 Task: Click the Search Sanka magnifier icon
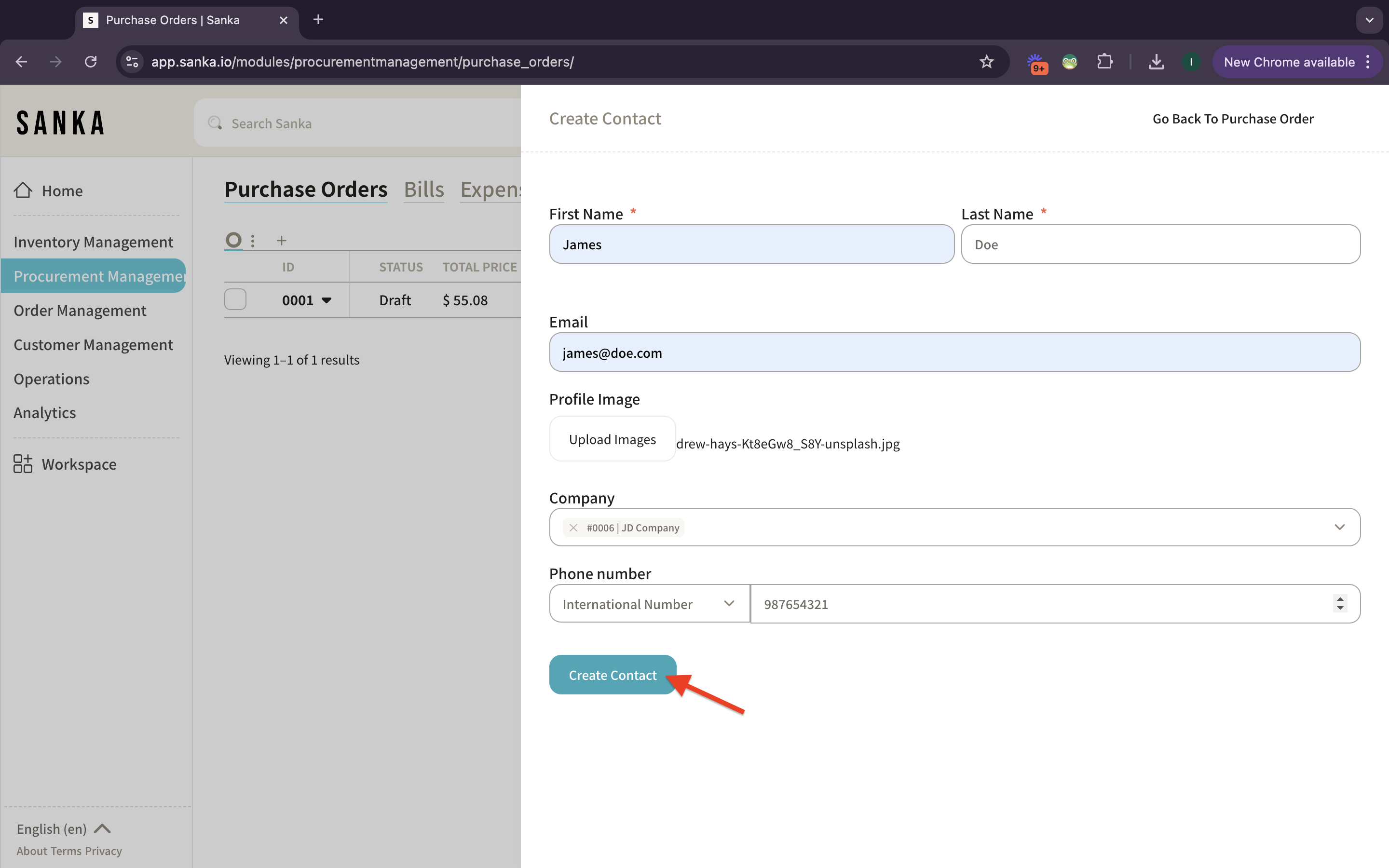215,123
